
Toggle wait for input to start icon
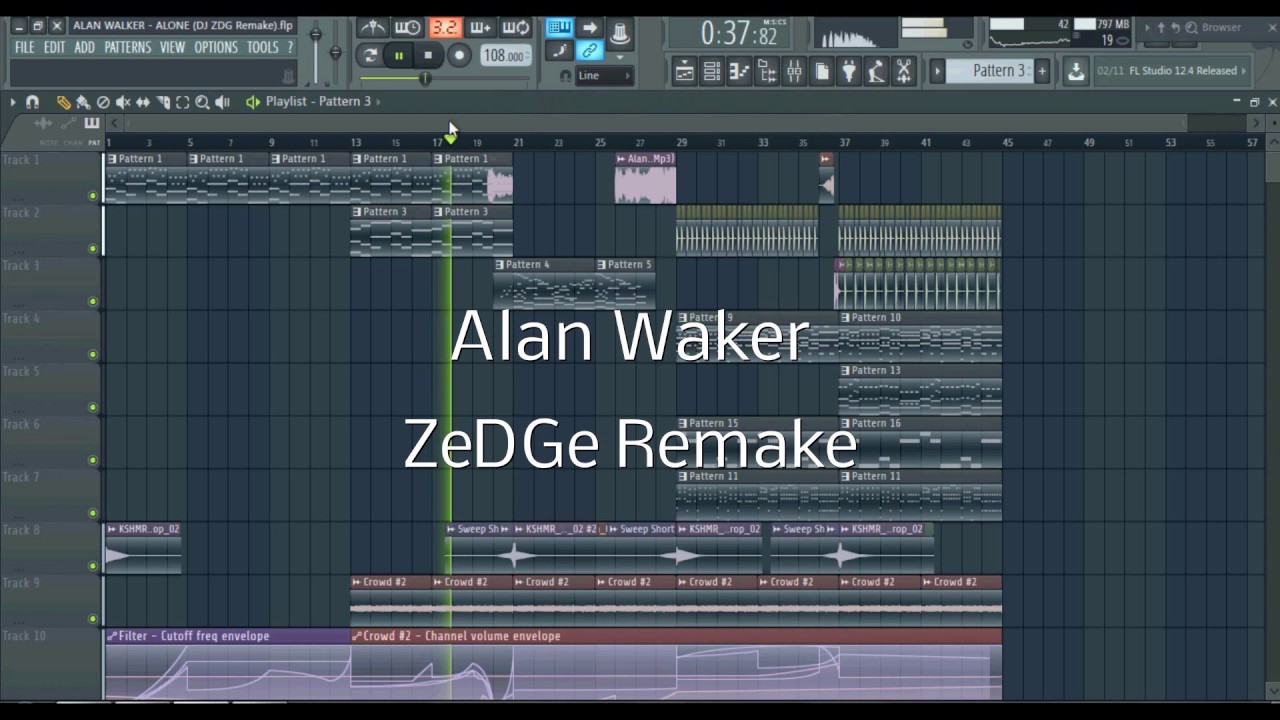coord(408,28)
